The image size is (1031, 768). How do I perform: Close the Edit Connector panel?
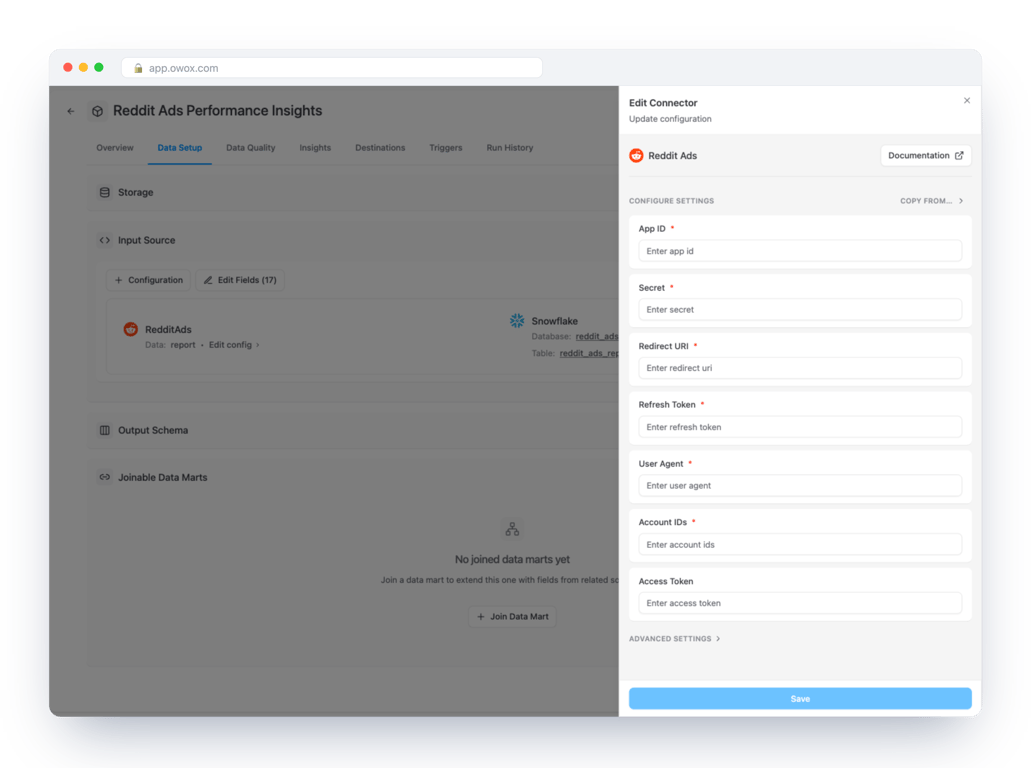tap(967, 101)
